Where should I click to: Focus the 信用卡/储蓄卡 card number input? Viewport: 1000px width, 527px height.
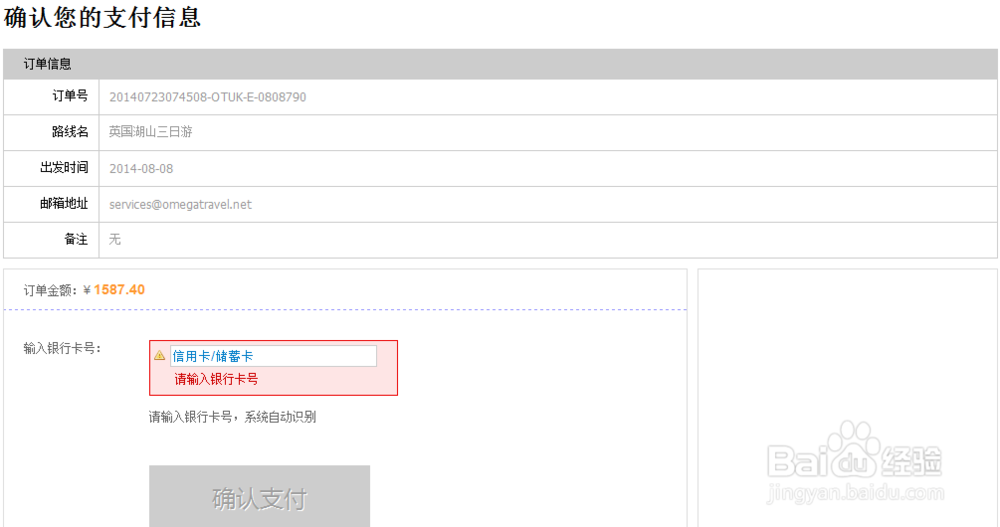273,356
